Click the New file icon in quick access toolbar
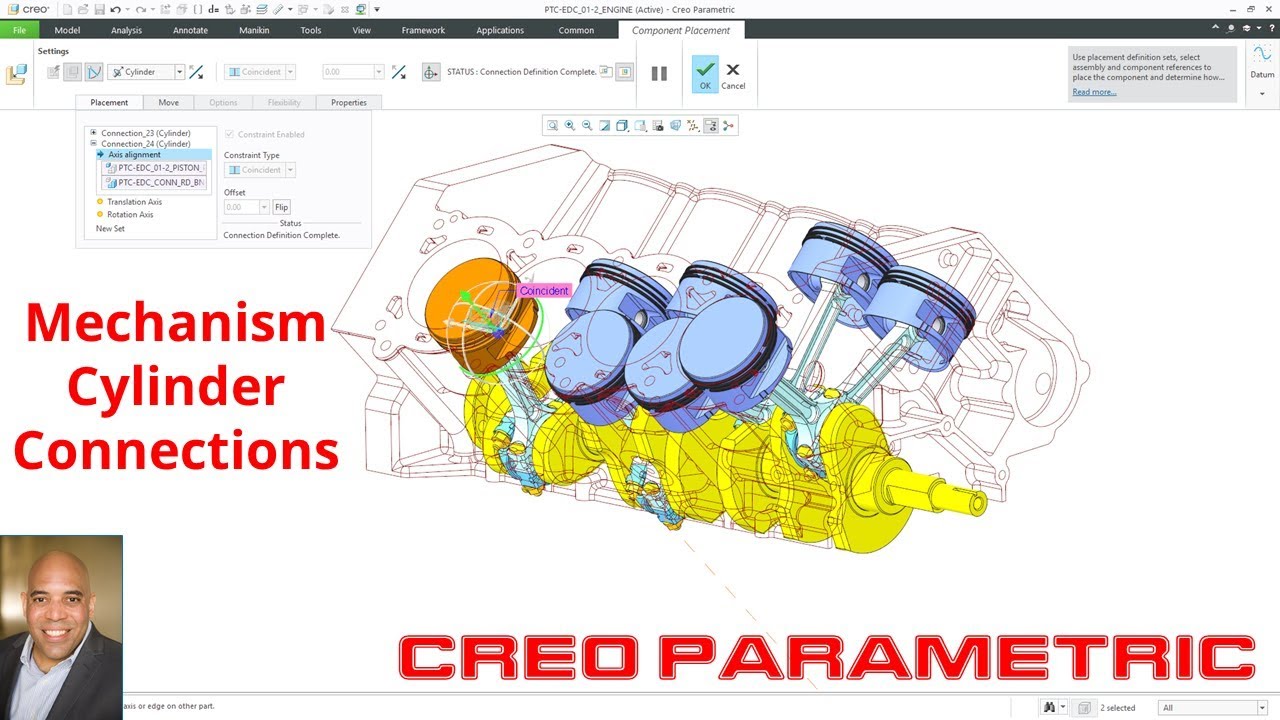The height and width of the screenshot is (720, 1280). click(67, 9)
